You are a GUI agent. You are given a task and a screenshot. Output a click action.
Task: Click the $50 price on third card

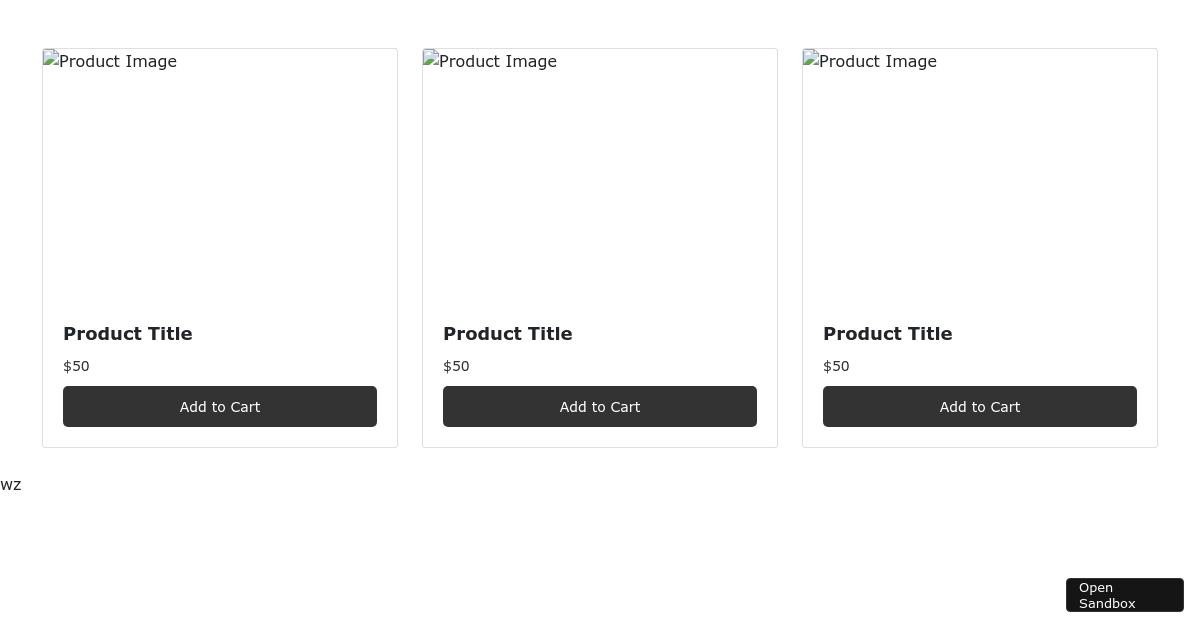coord(836,366)
